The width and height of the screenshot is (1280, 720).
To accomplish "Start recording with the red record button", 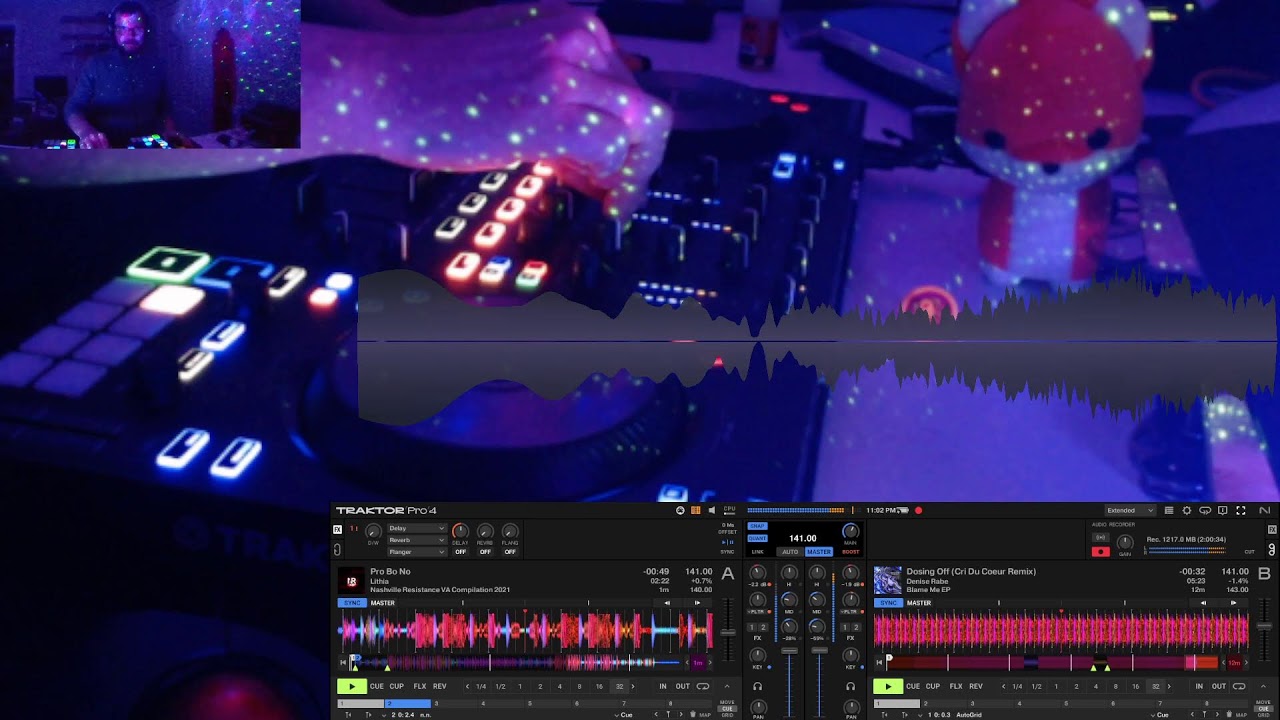I will coord(1101,551).
